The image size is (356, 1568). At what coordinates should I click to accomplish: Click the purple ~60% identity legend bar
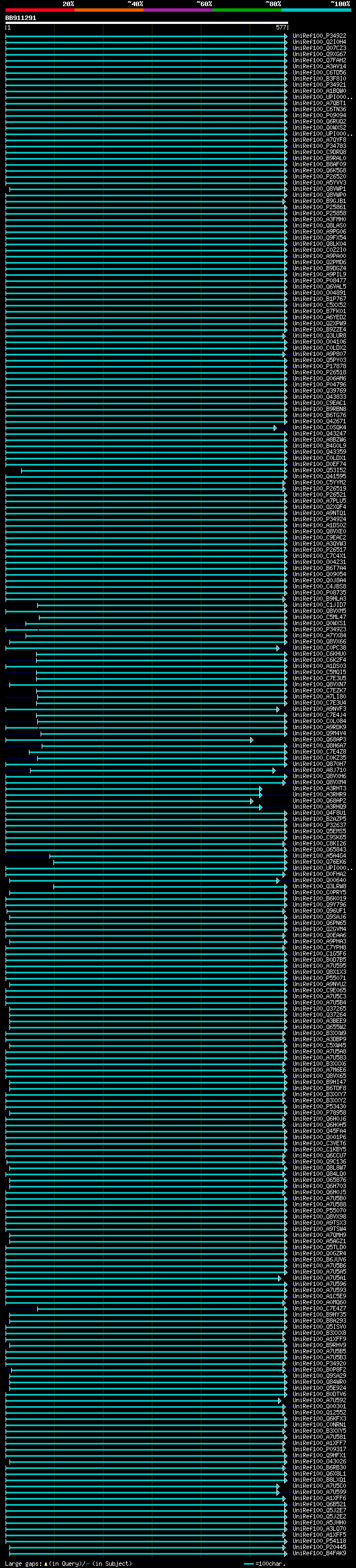(177, 10)
